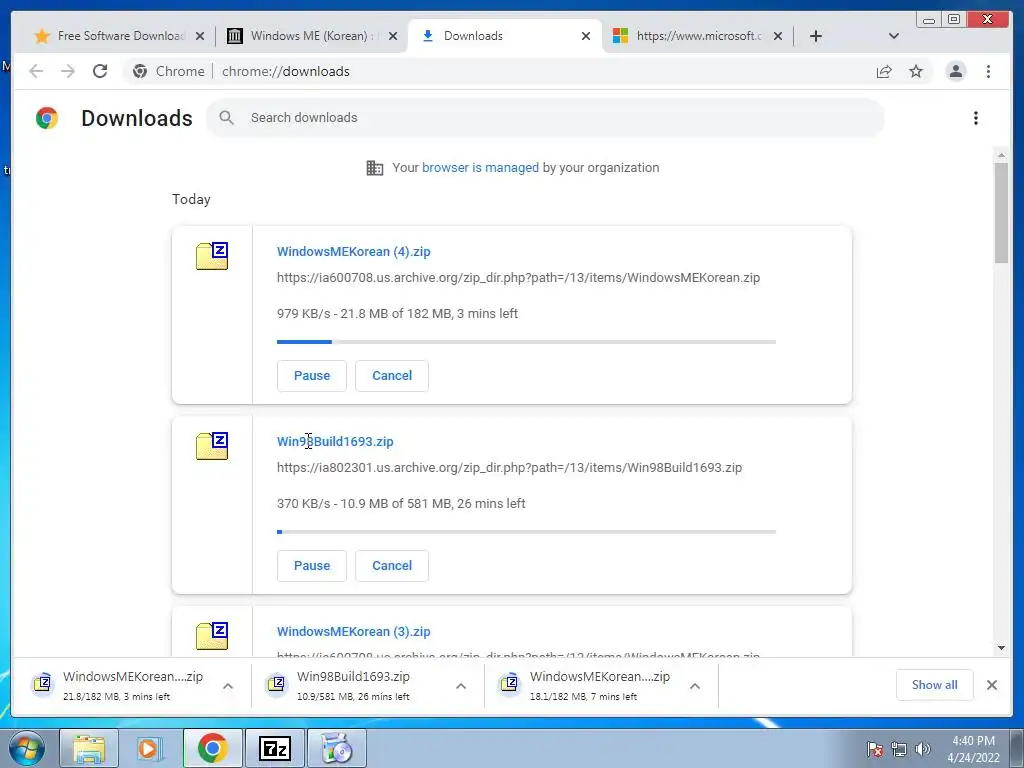Launch Windows Media Player from taskbar
Screen dimensions: 1024x768
coord(150,748)
